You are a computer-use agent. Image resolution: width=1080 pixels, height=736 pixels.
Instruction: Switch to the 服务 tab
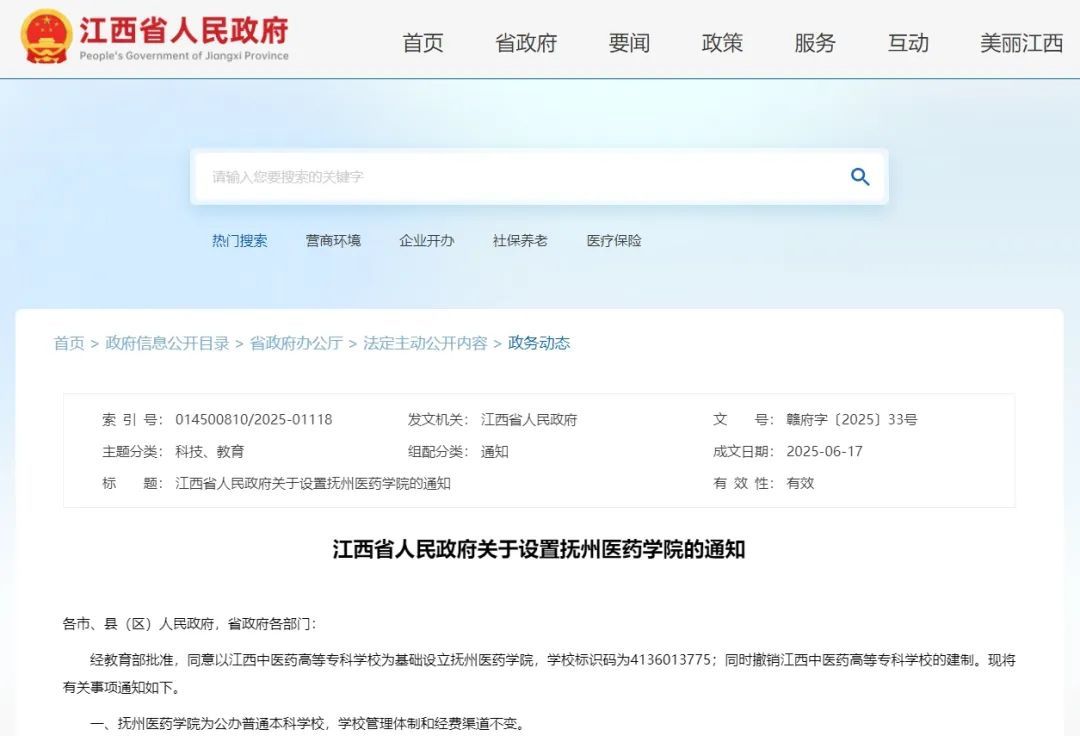click(815, 43)
